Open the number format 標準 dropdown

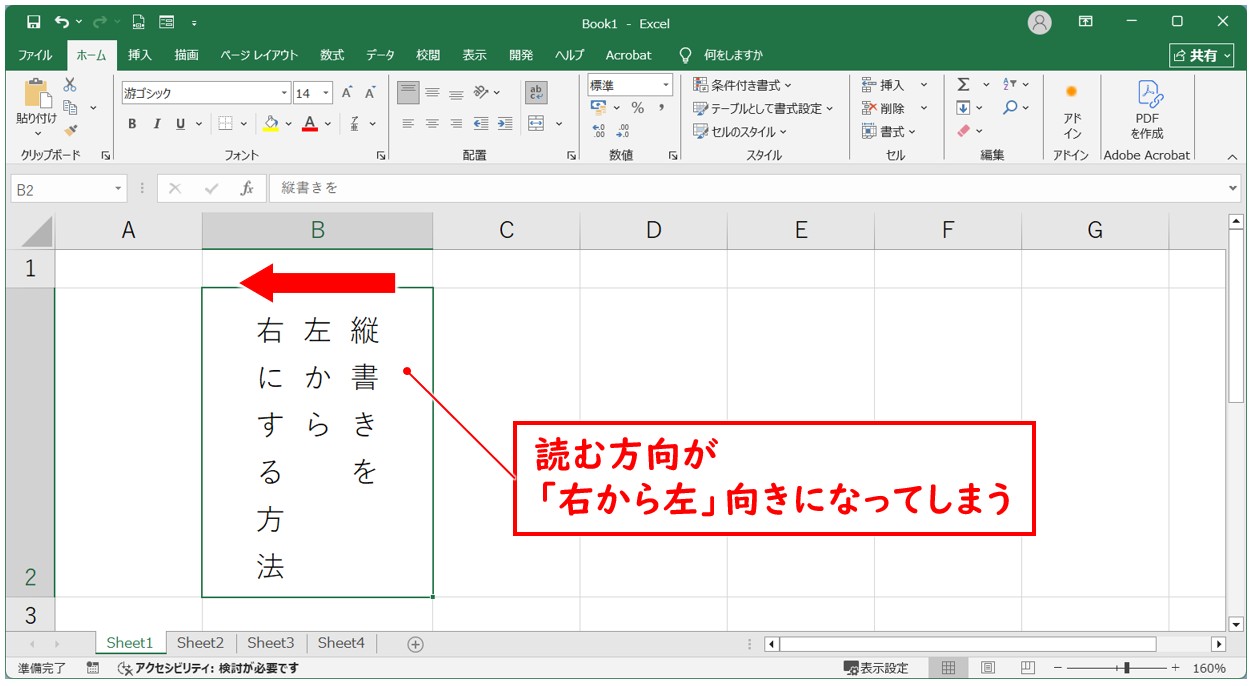click(x=667, y=85)
